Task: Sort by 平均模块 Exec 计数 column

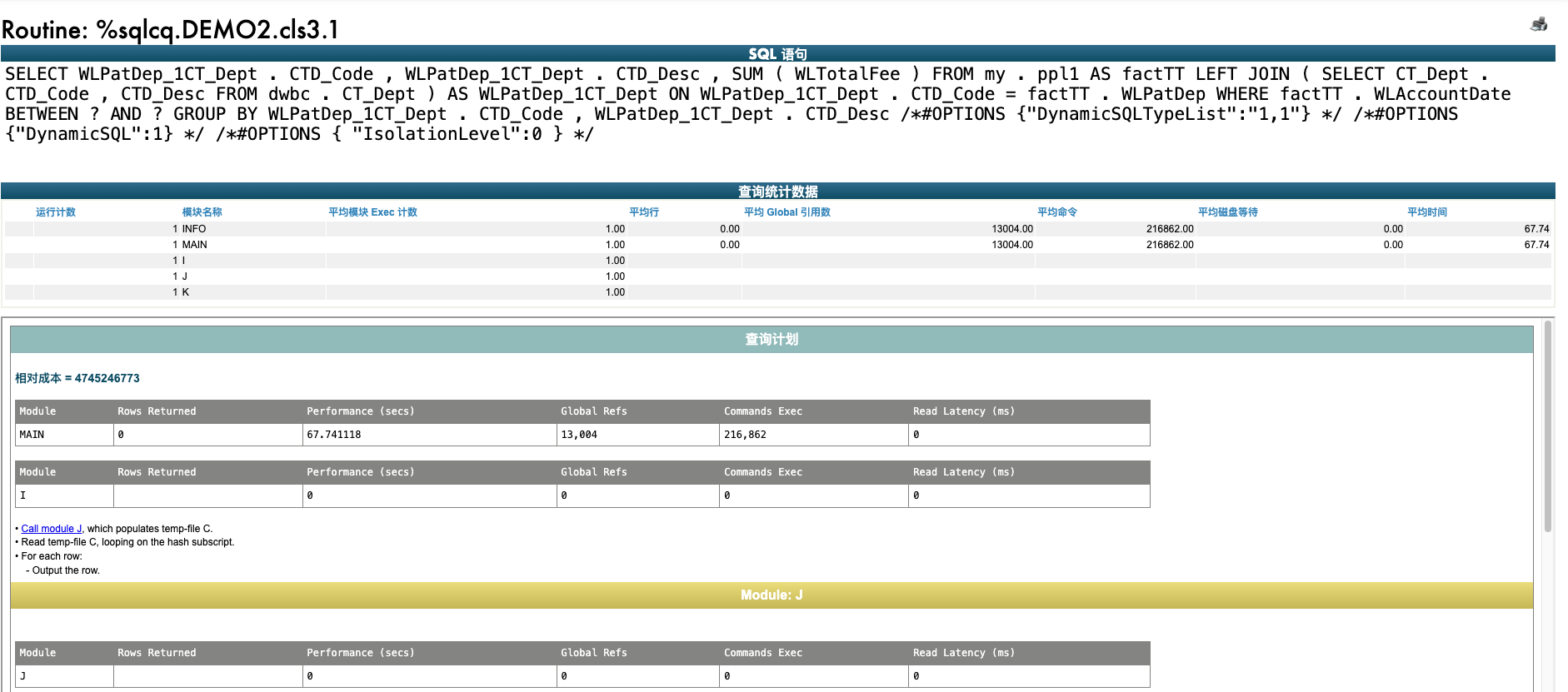Action: [372, 212]
